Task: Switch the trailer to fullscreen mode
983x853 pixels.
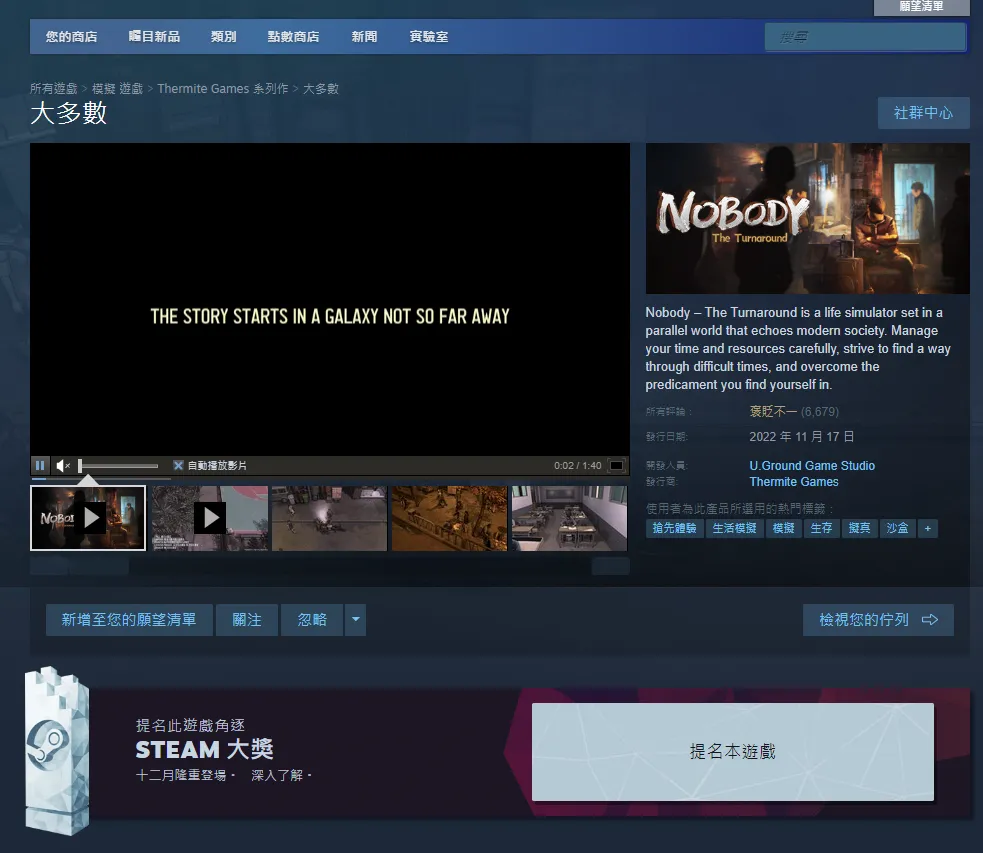Action: (617, 466)
